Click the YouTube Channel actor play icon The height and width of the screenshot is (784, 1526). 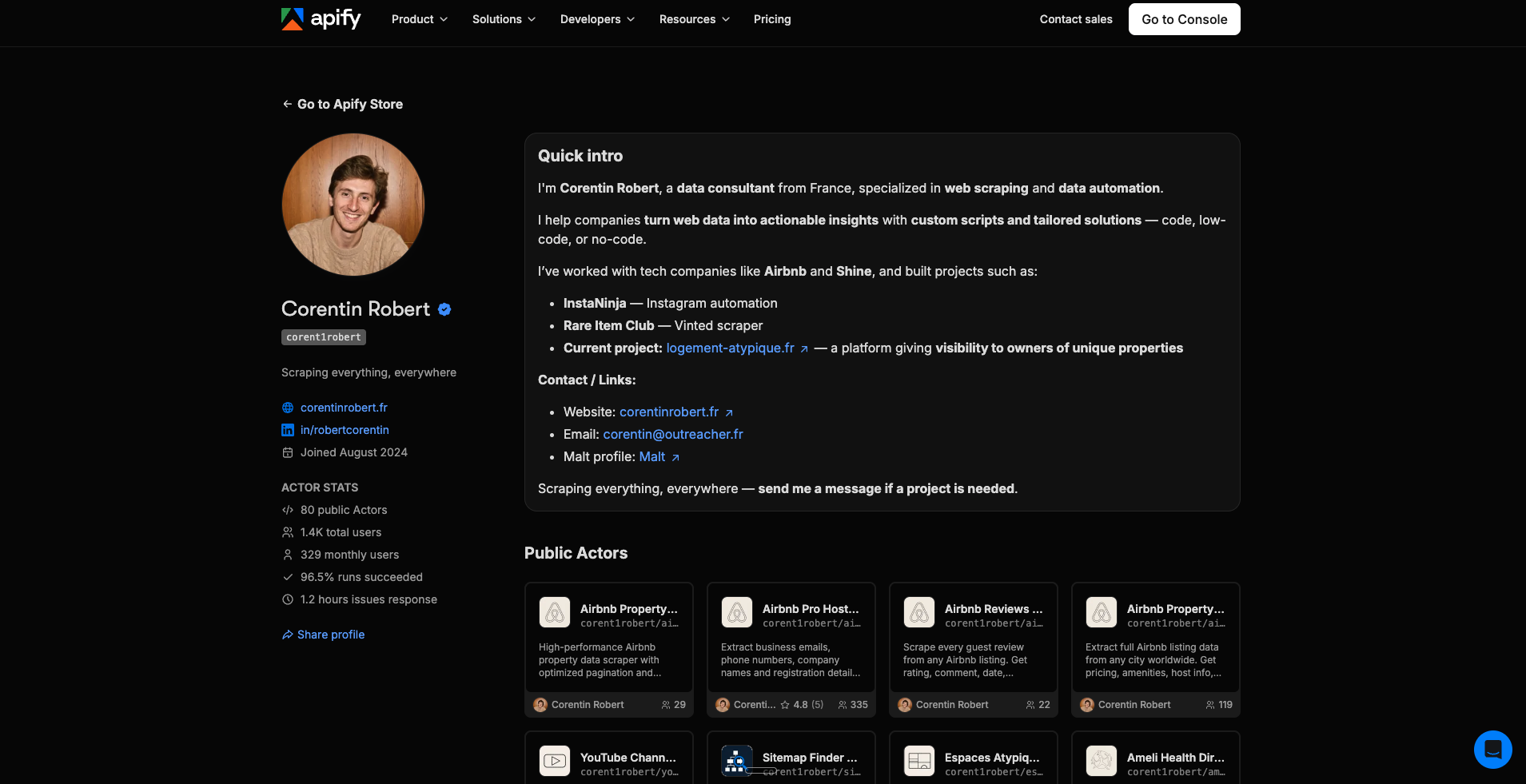(x=555, y=762)
